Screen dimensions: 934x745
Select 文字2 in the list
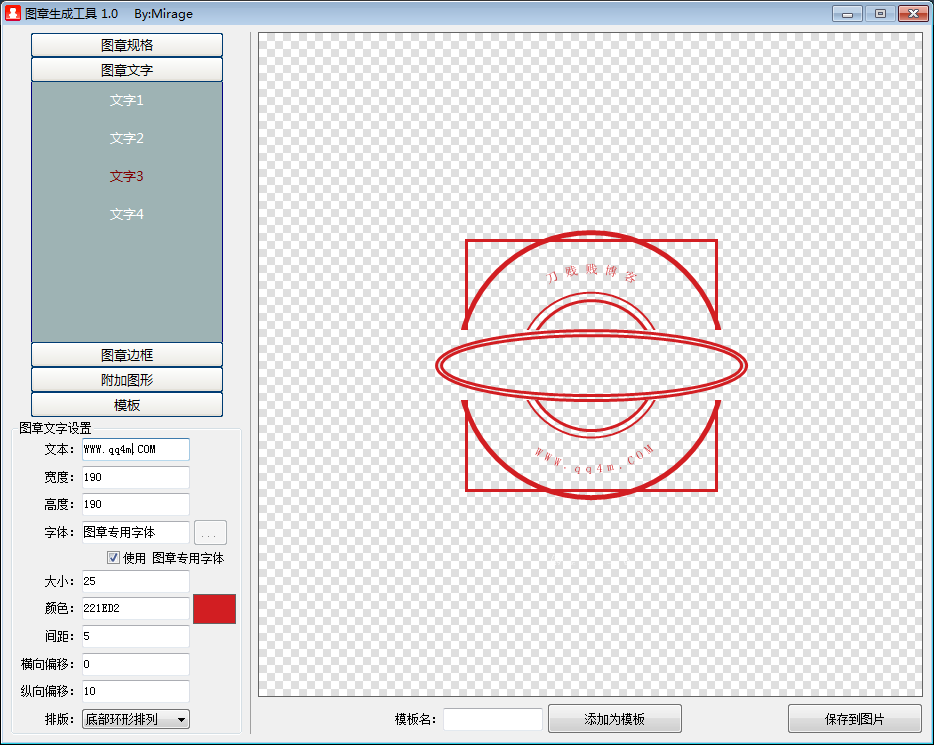coord(126,138)
